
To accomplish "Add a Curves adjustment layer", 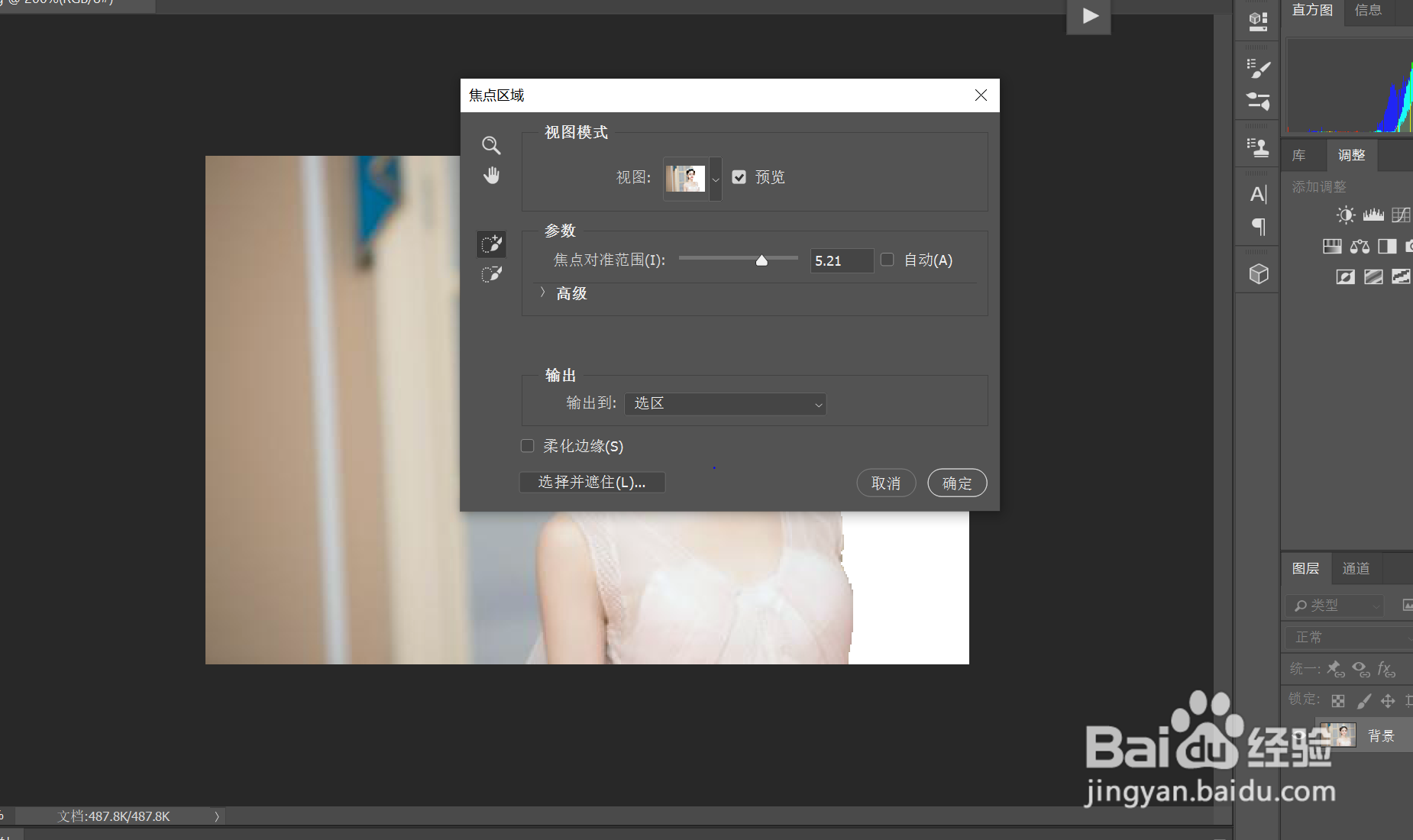I will coord(1402,215).
